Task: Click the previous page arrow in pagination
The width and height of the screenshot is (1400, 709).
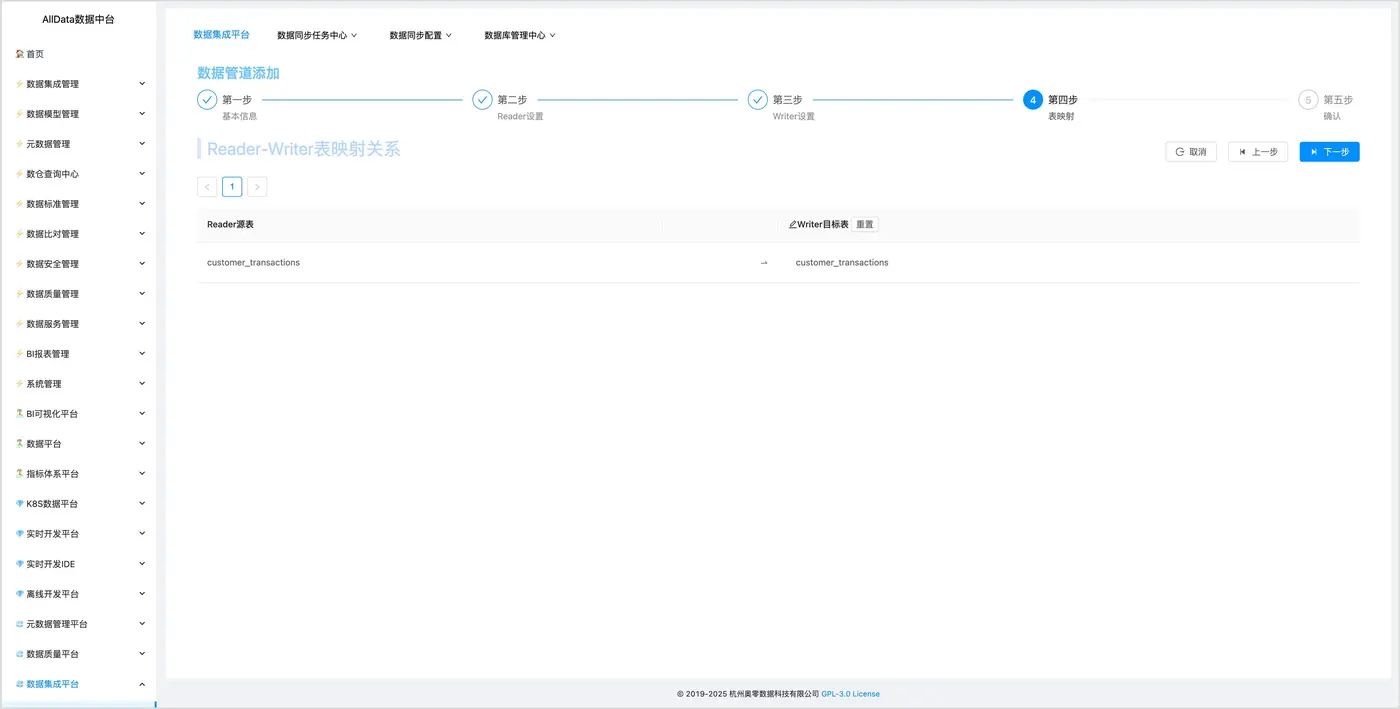Action: point(207,187)
